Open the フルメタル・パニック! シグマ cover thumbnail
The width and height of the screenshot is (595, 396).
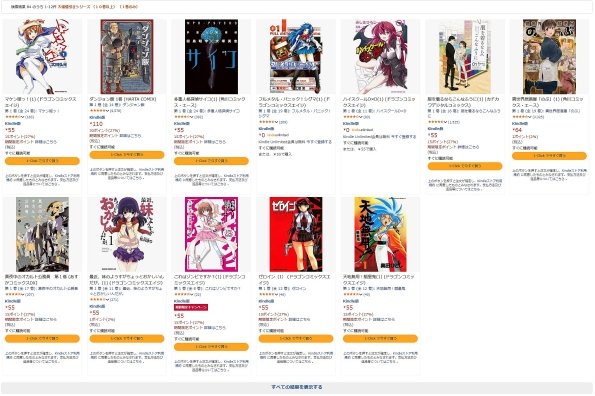point(296,57)
